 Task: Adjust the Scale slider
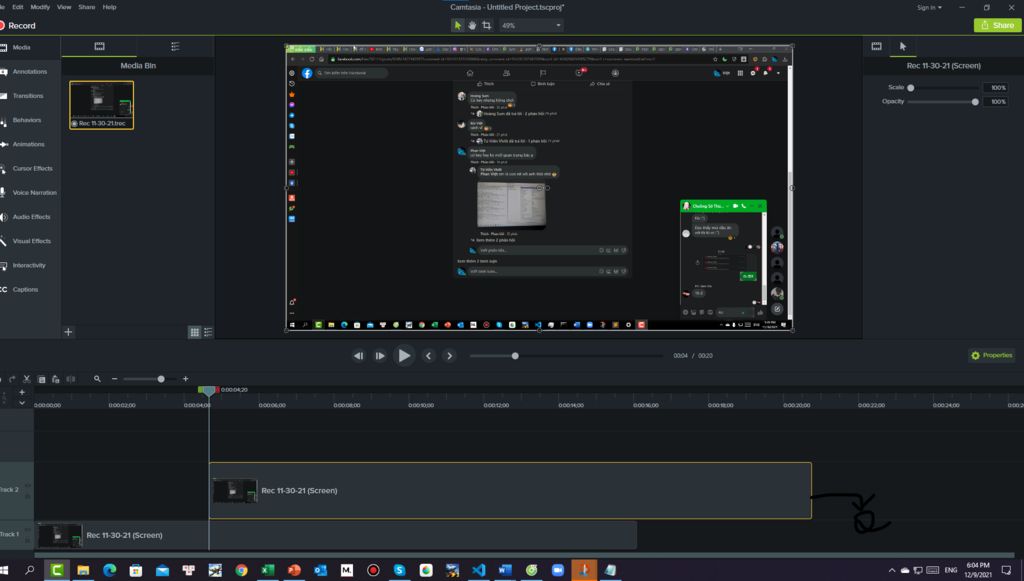tap(910, 87)
